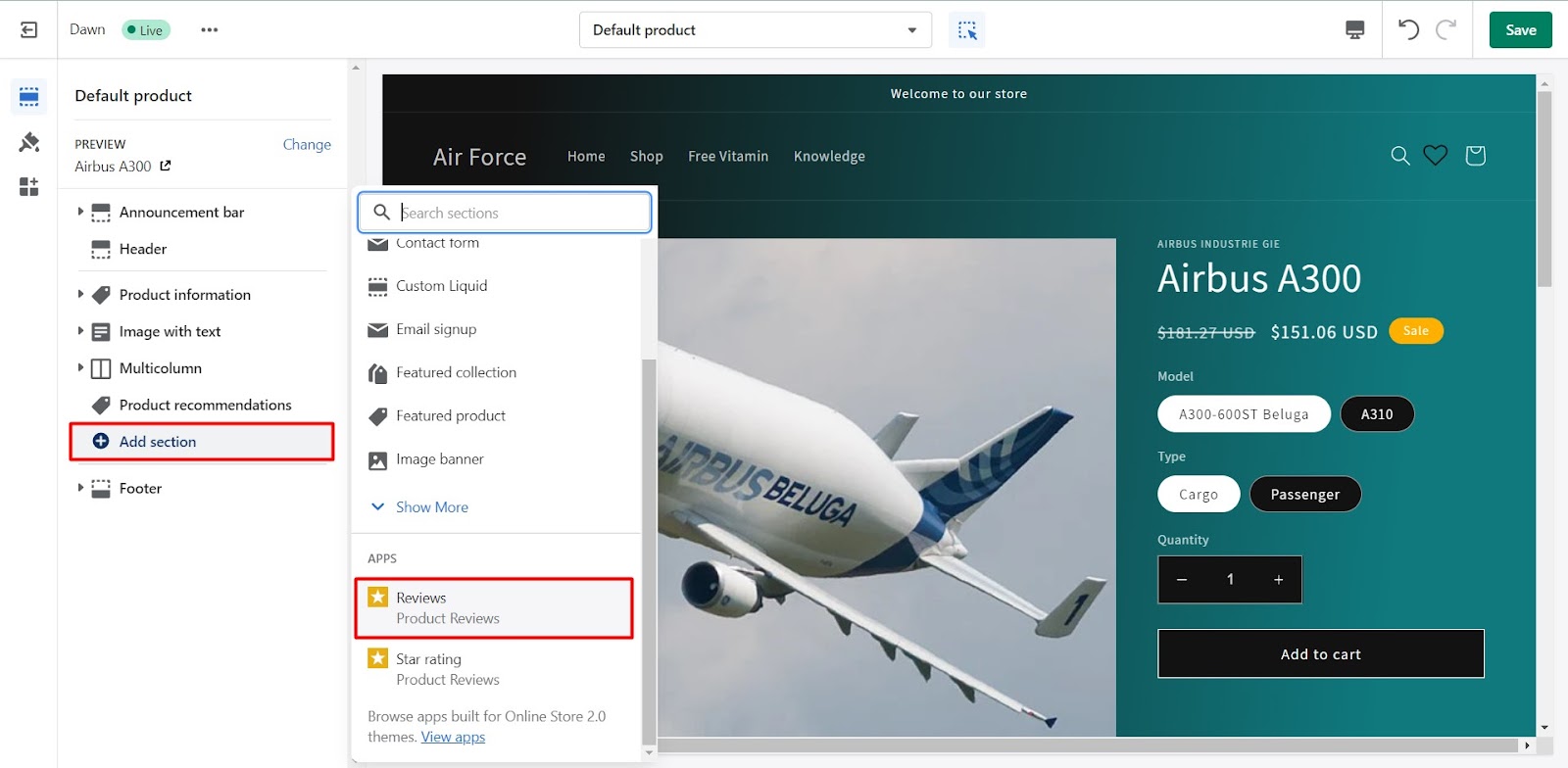Choose the Cargo type option
This screenshot has width=1568, height=768.
[x=1199, y=495]
